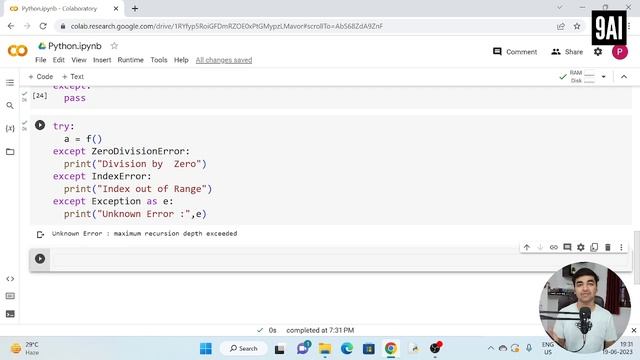Open the Colab logo home
Image resolution: width=640 pixels, height=360 pixels.
coord(18,51)
